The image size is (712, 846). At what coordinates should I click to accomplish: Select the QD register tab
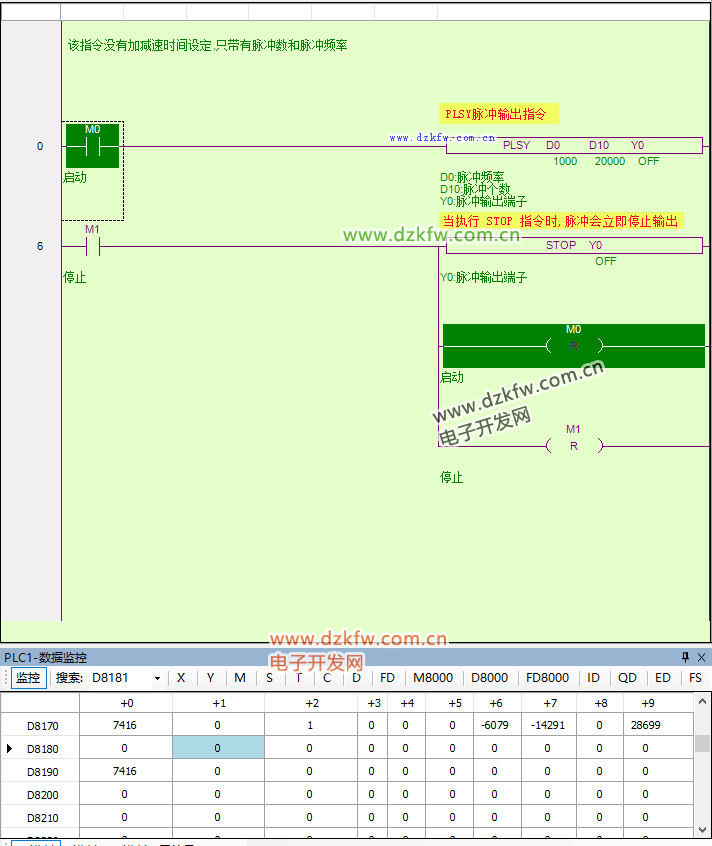pos(627,678)
